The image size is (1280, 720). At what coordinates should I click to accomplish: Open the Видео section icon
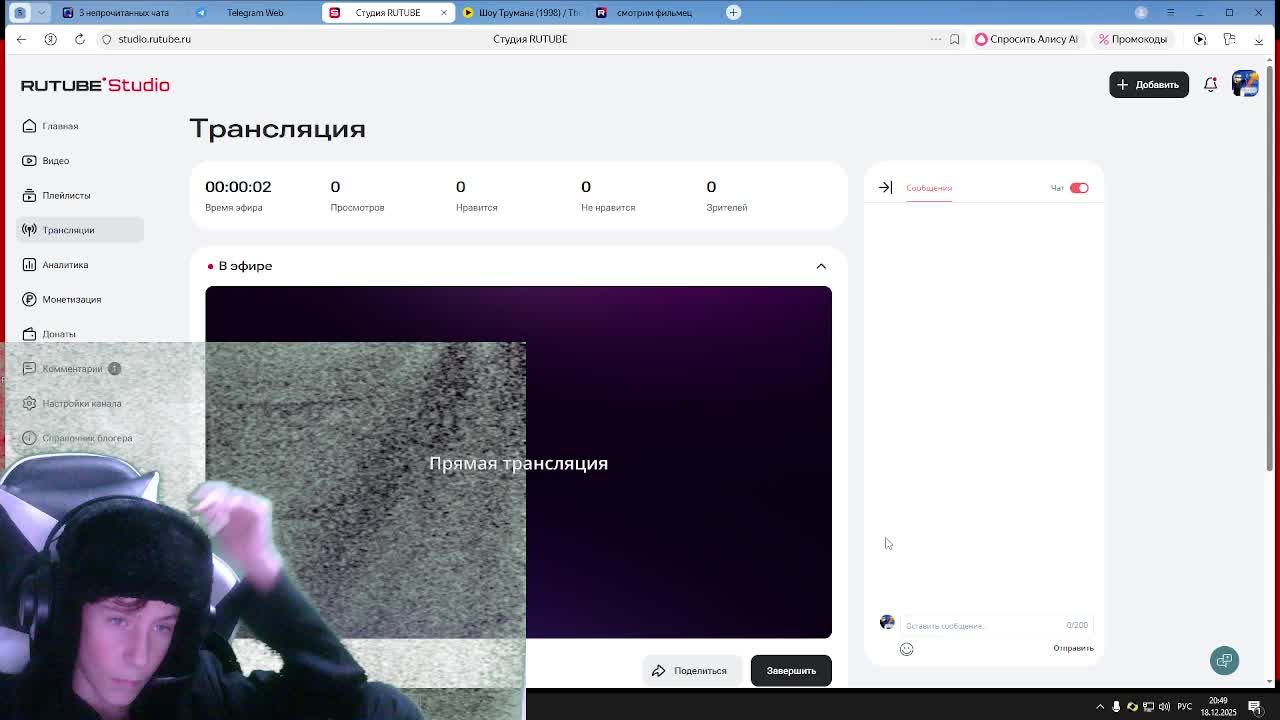pos(29,160)
